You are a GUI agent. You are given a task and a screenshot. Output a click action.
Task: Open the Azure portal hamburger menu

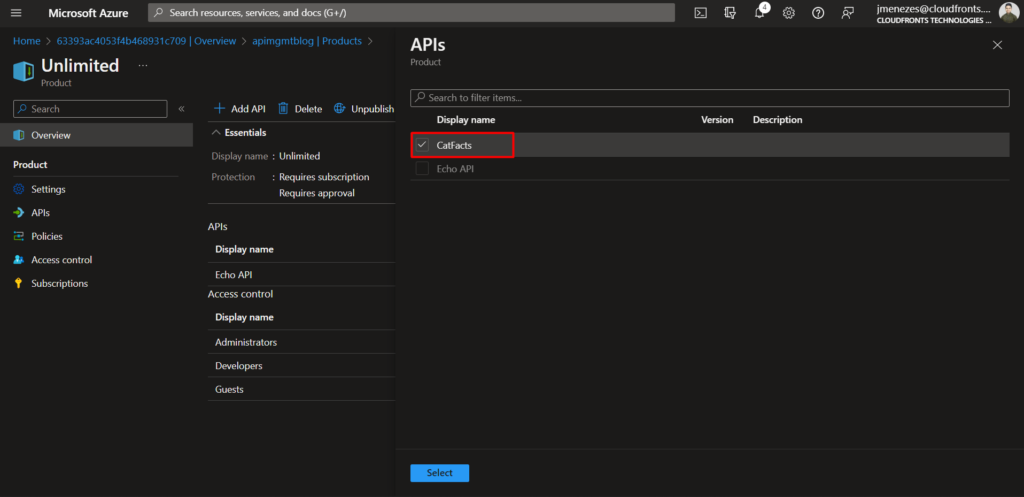pyautogui.click(x=16, y=12)
